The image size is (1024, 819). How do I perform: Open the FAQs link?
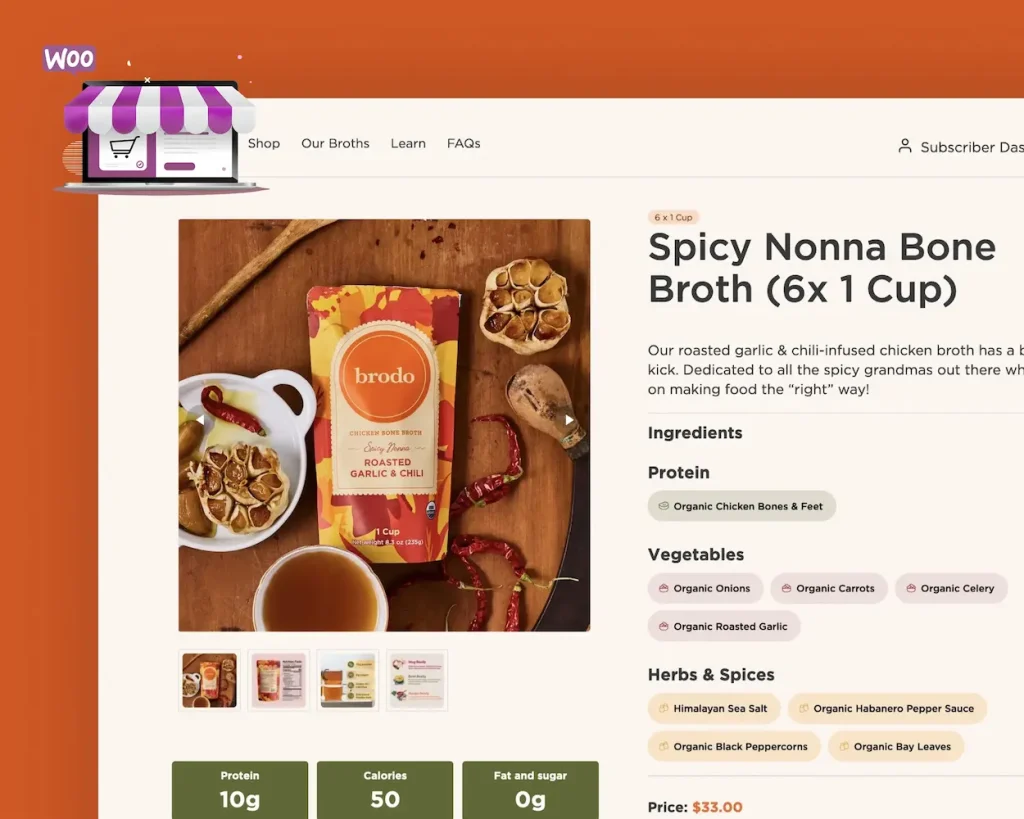464,143
